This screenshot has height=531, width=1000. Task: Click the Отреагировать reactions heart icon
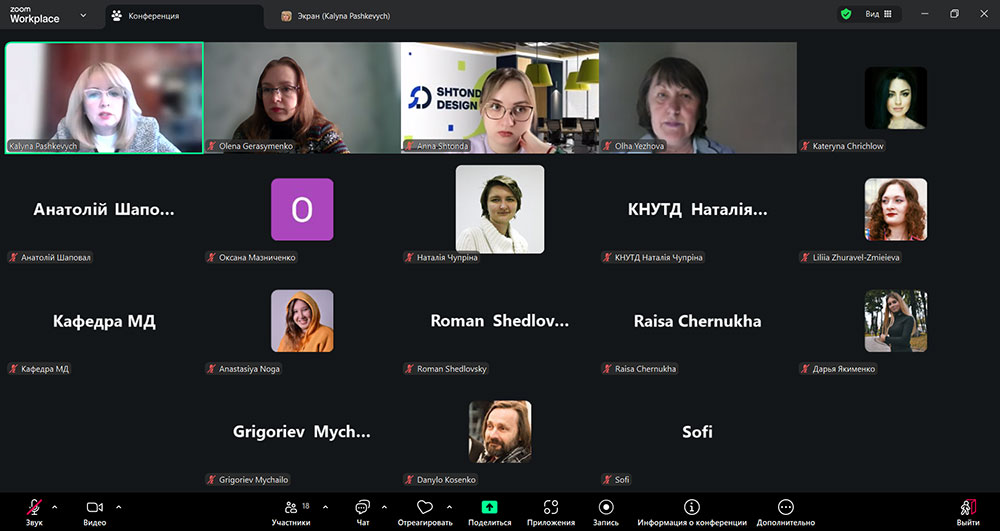[425, 508]
